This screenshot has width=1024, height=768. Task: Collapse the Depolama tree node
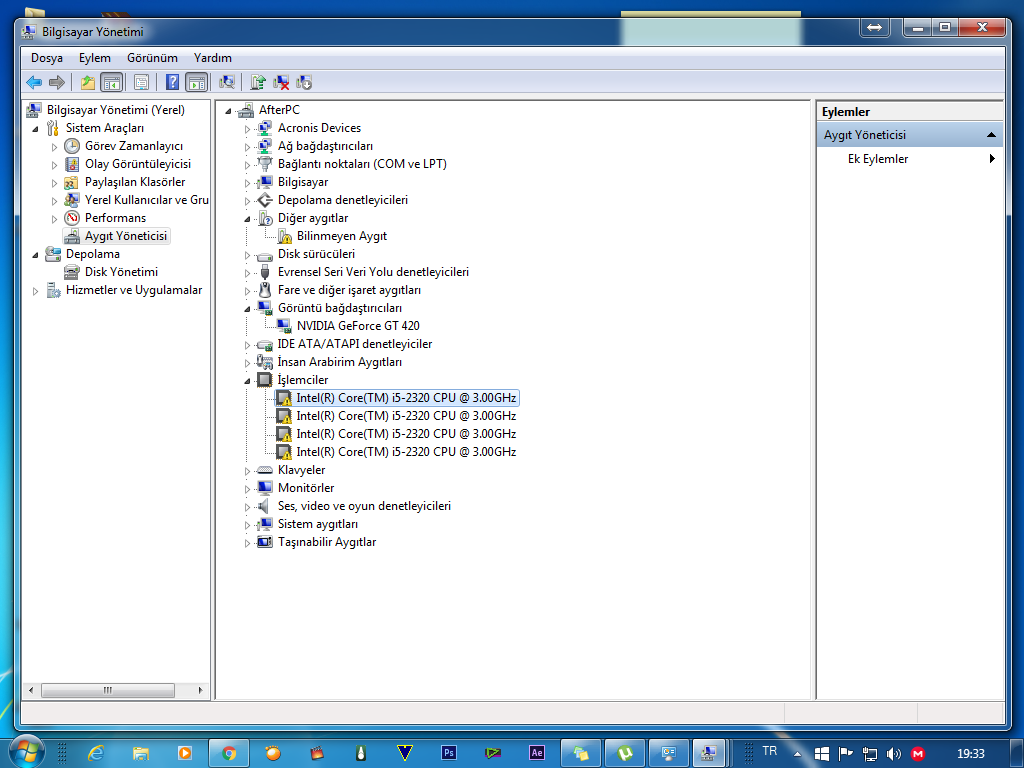point(35,255)
